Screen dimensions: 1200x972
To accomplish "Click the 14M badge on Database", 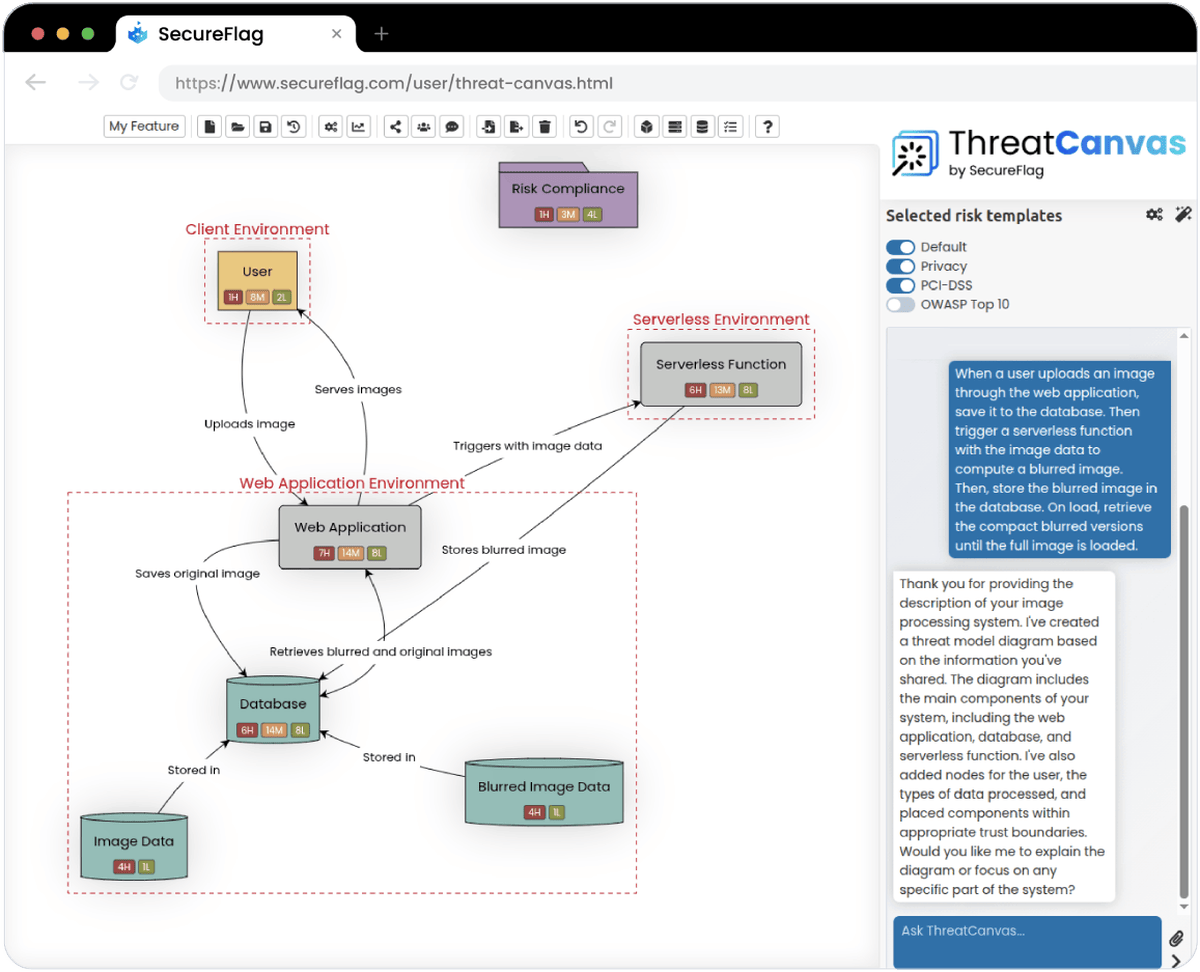I will [274, 730].
